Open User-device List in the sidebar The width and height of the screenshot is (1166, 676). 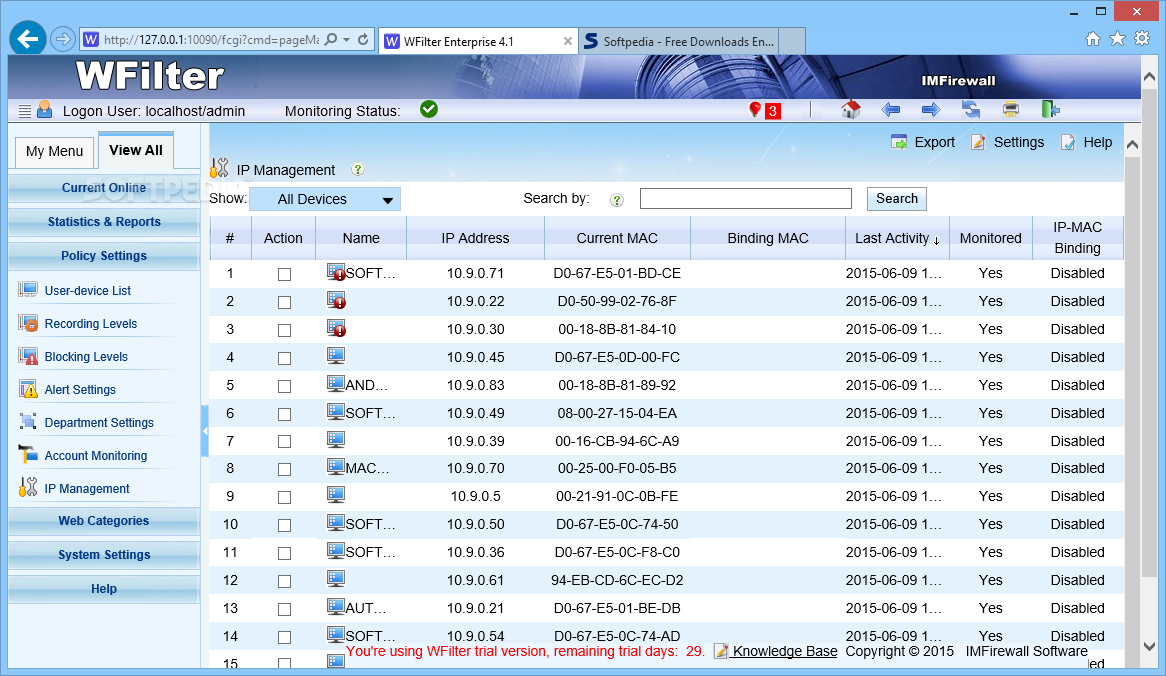(87, 291)
